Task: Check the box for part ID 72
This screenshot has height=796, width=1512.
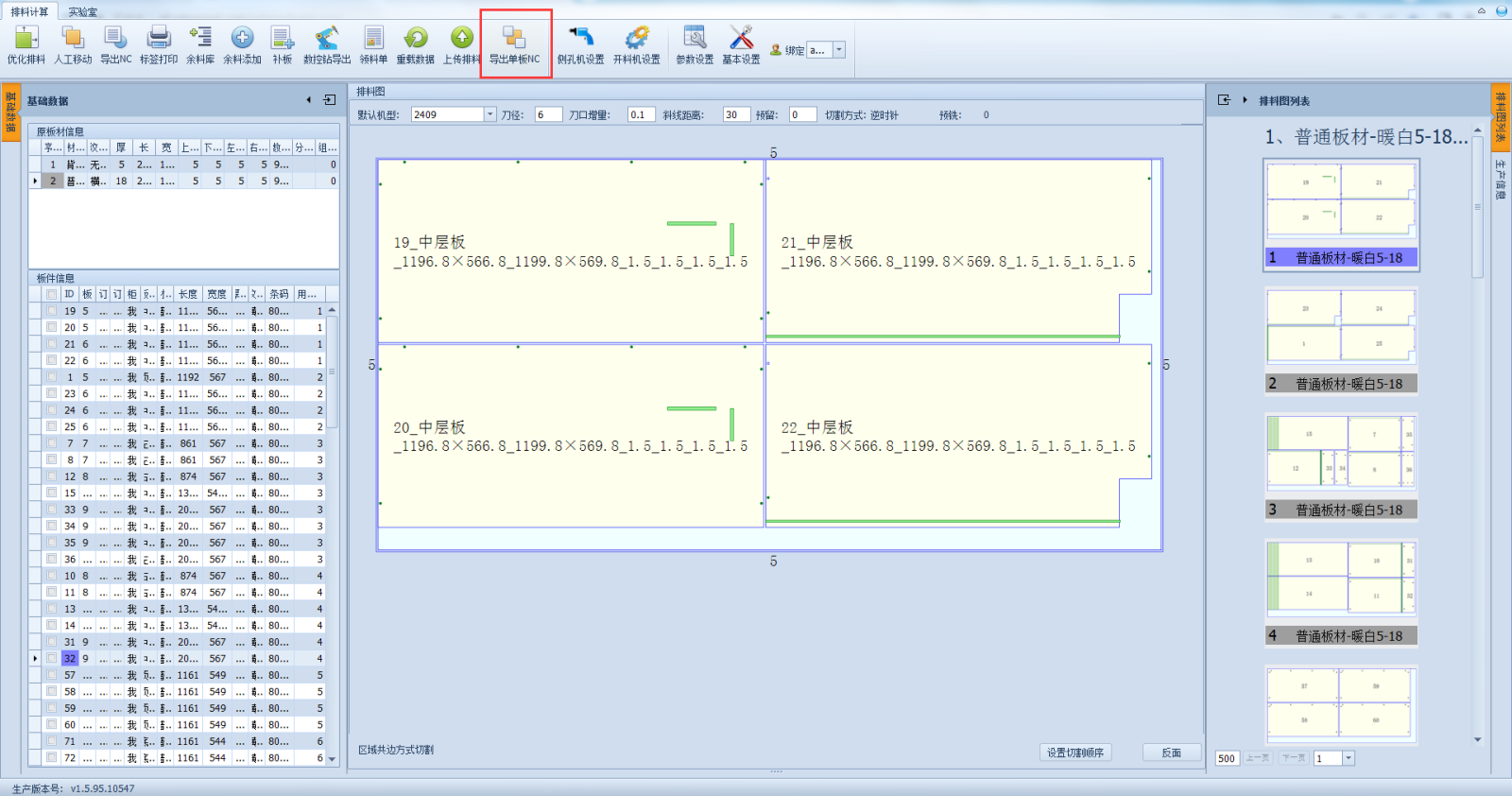Action: pyautogui.click(x=52, y=757)
